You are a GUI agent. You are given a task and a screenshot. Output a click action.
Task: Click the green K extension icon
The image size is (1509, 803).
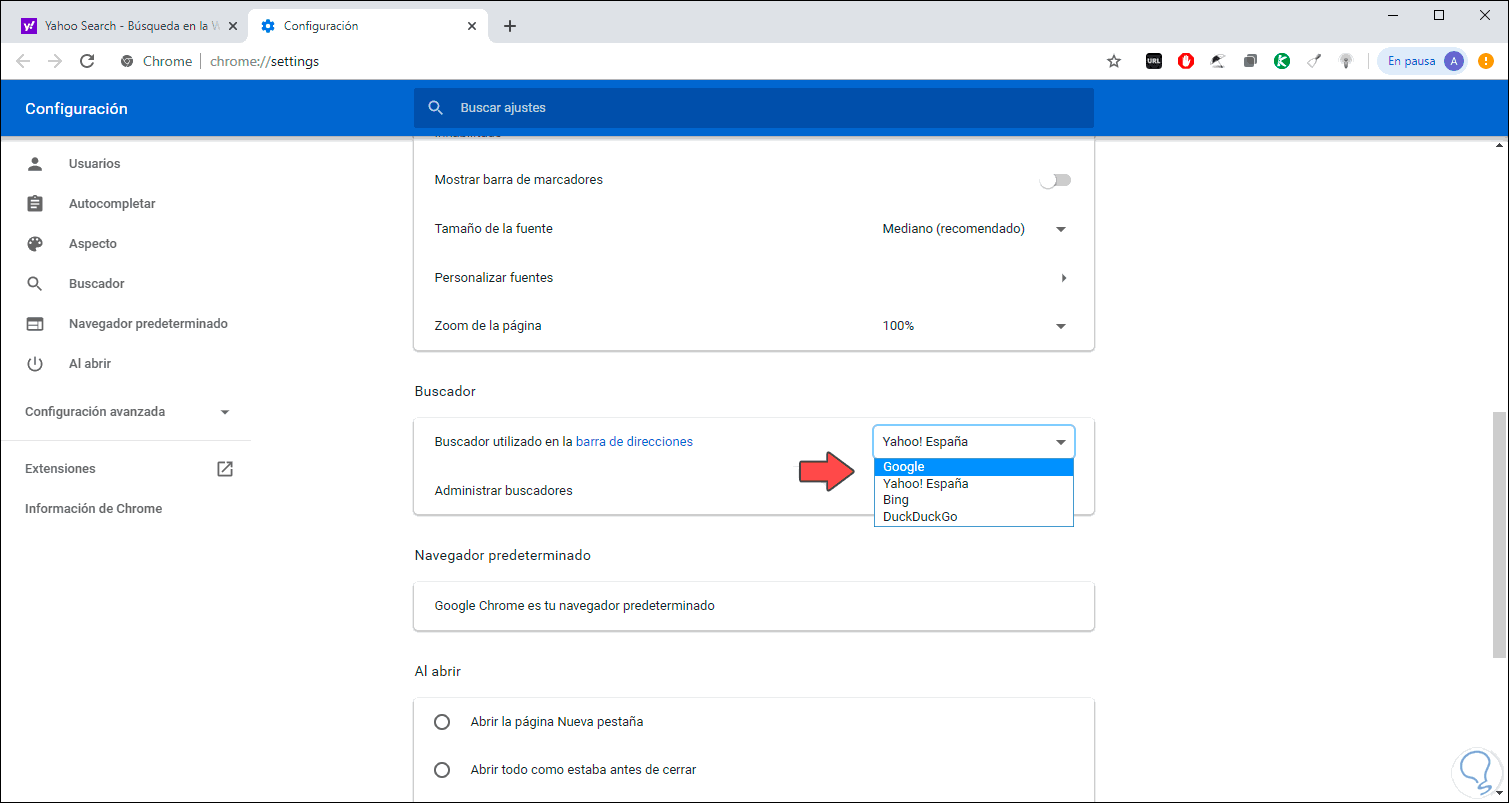click(x=1282, y=61)
